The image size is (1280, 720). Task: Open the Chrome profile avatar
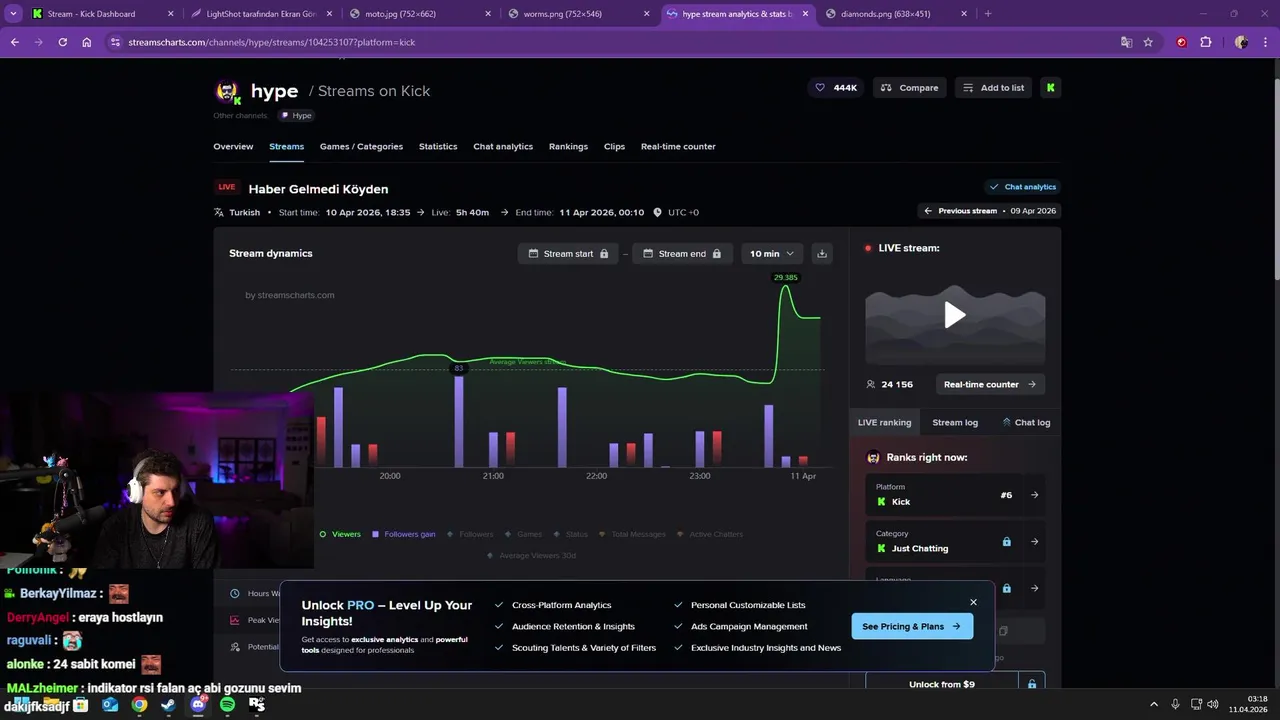(x=1241, y=42)
